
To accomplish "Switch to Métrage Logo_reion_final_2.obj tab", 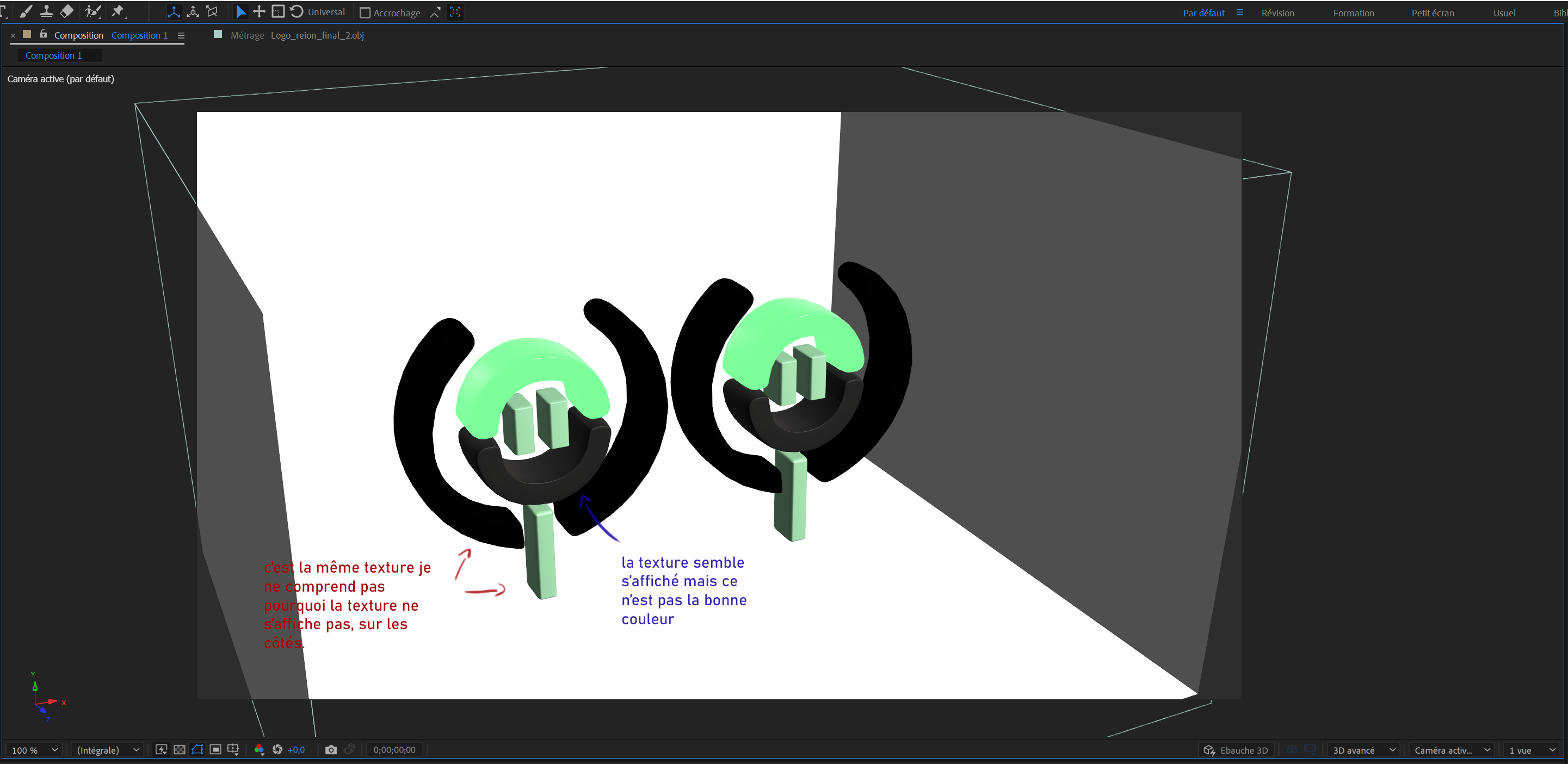I will click(x=297, y=35).
